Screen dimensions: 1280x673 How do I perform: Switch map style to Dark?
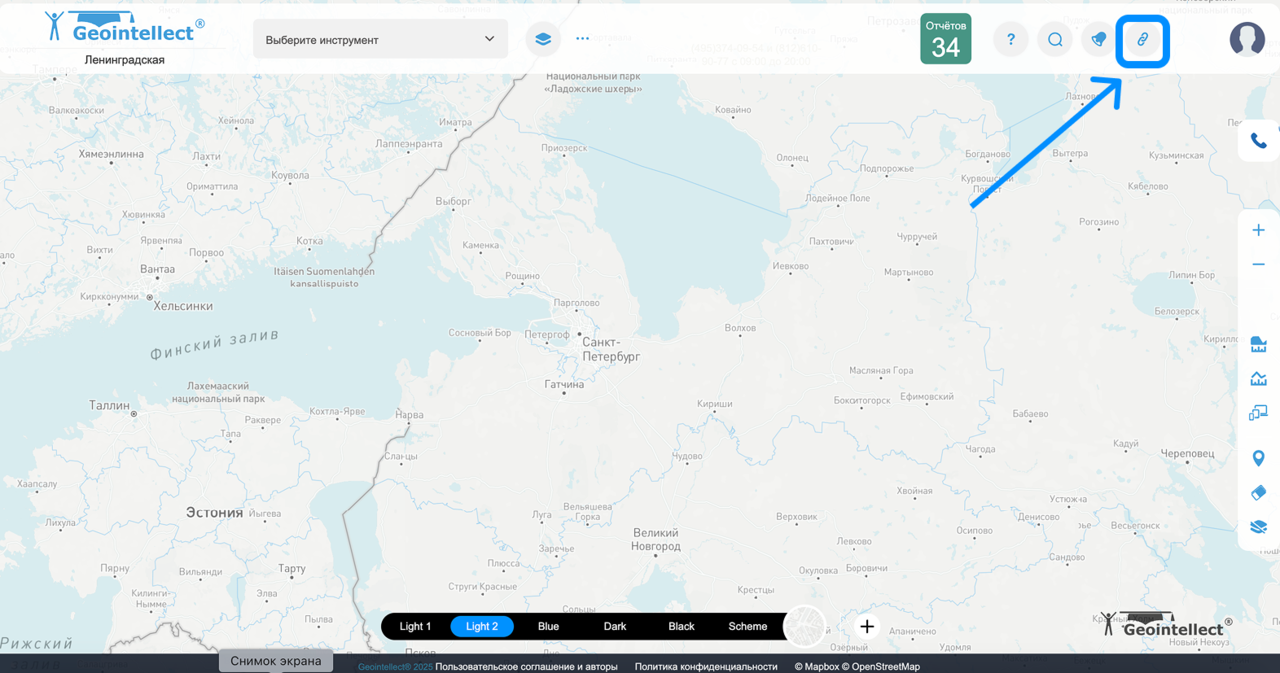(x=615, y=627)
